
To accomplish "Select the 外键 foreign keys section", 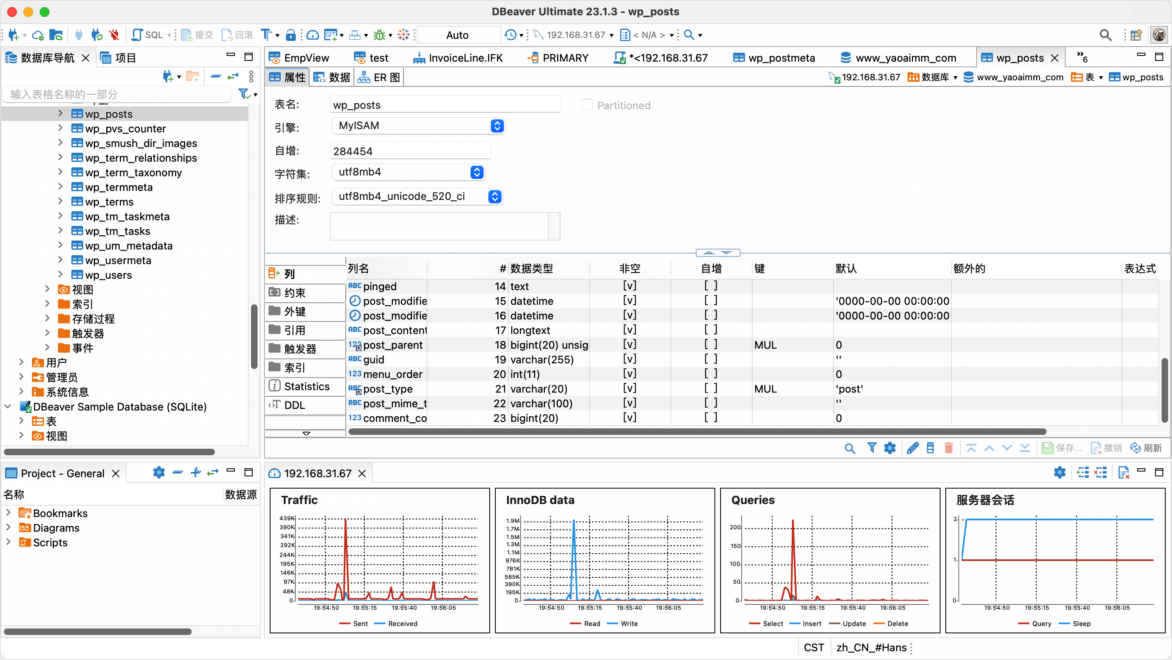I will tap(305, 312).
